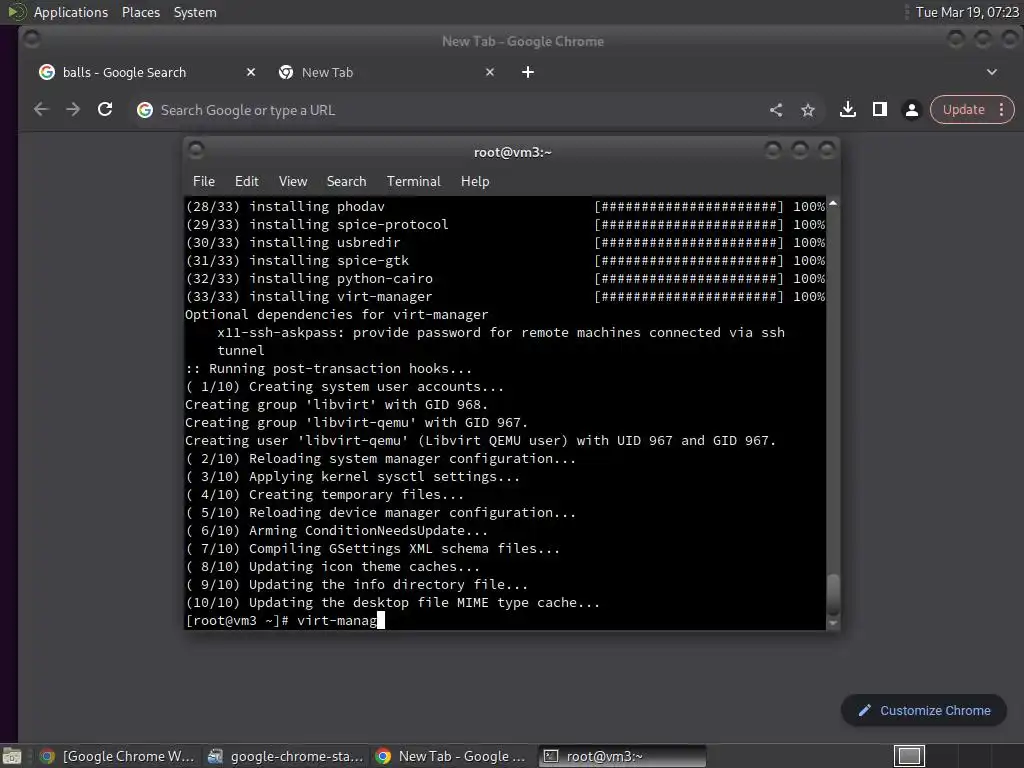This screenshot has height=768, width=1024.
Task: Click Customize Chrome button
Action: coord(924,711)
